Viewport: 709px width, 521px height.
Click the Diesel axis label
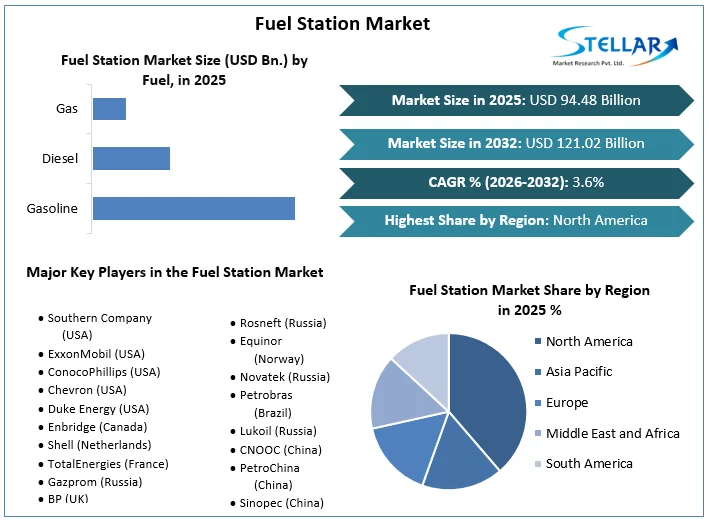pos(60,159)
